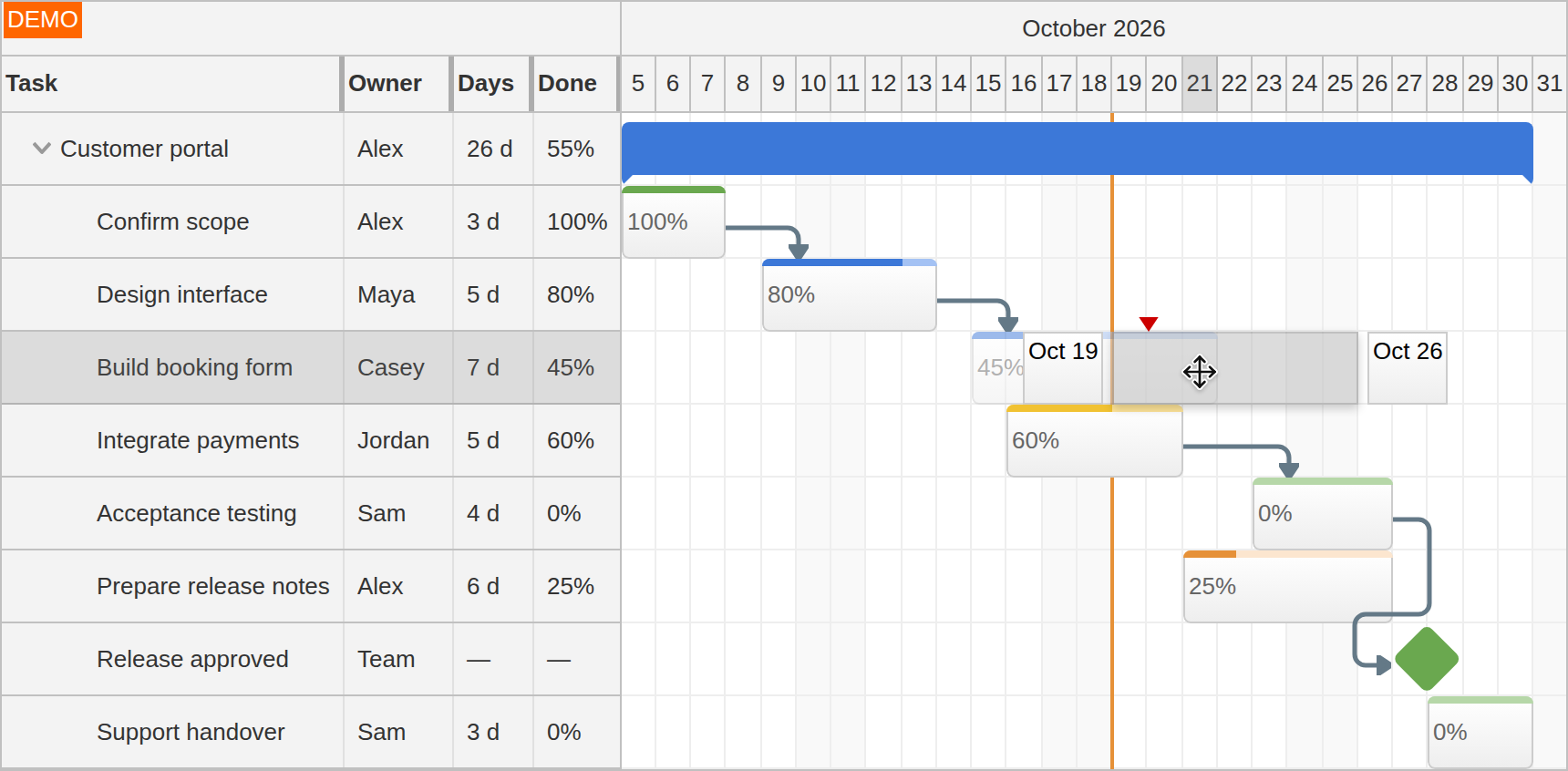Collapse the Customer portal task group

[x=41, y=148]
